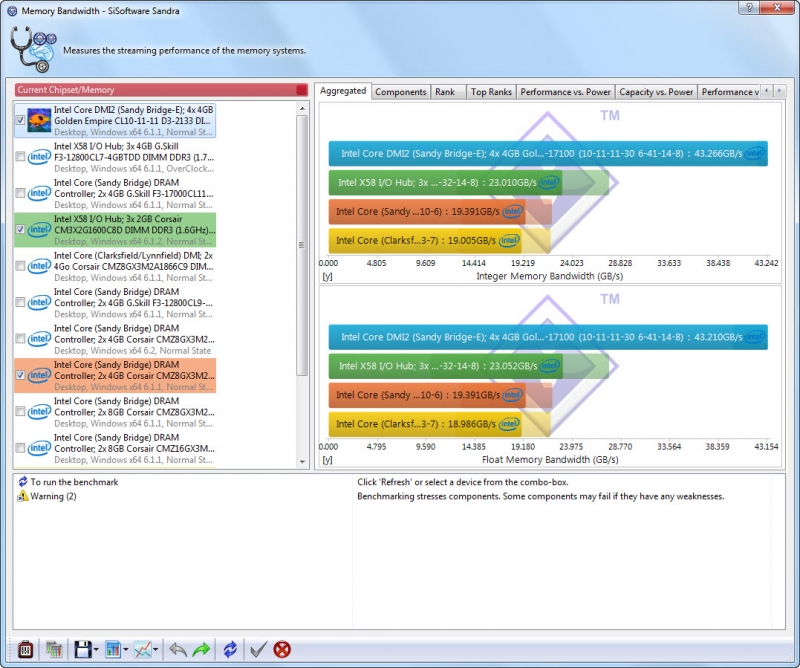The width and height of the screenshot is (800, 668).
Task: Select the Aggregated tab
Action: 343,91
